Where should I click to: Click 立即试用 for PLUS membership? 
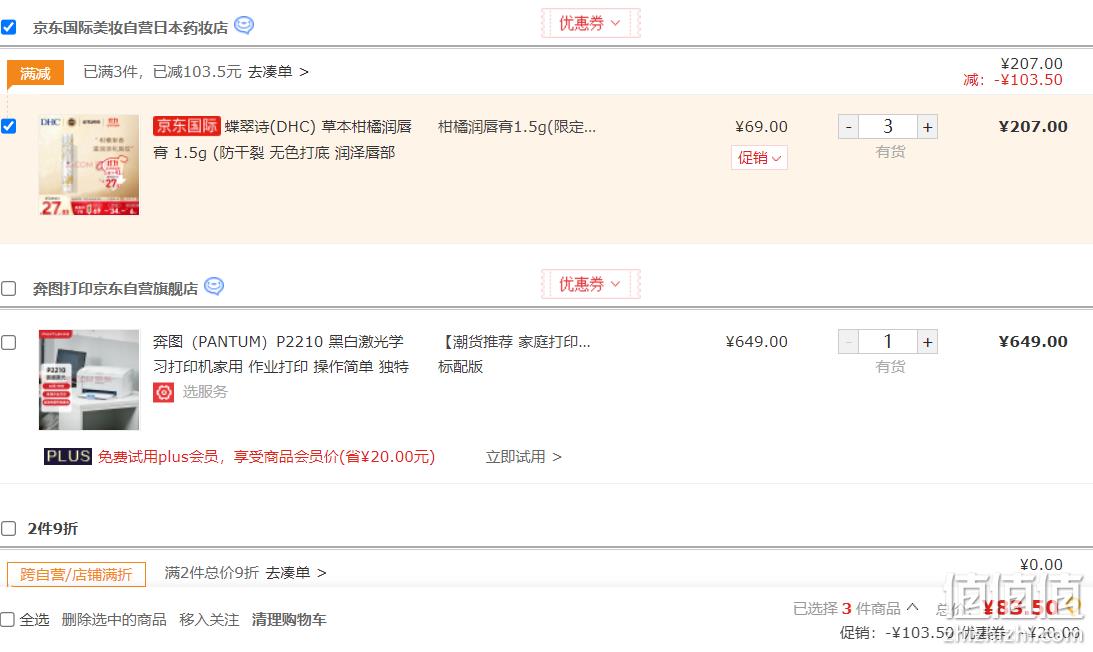tap(523, 457)
